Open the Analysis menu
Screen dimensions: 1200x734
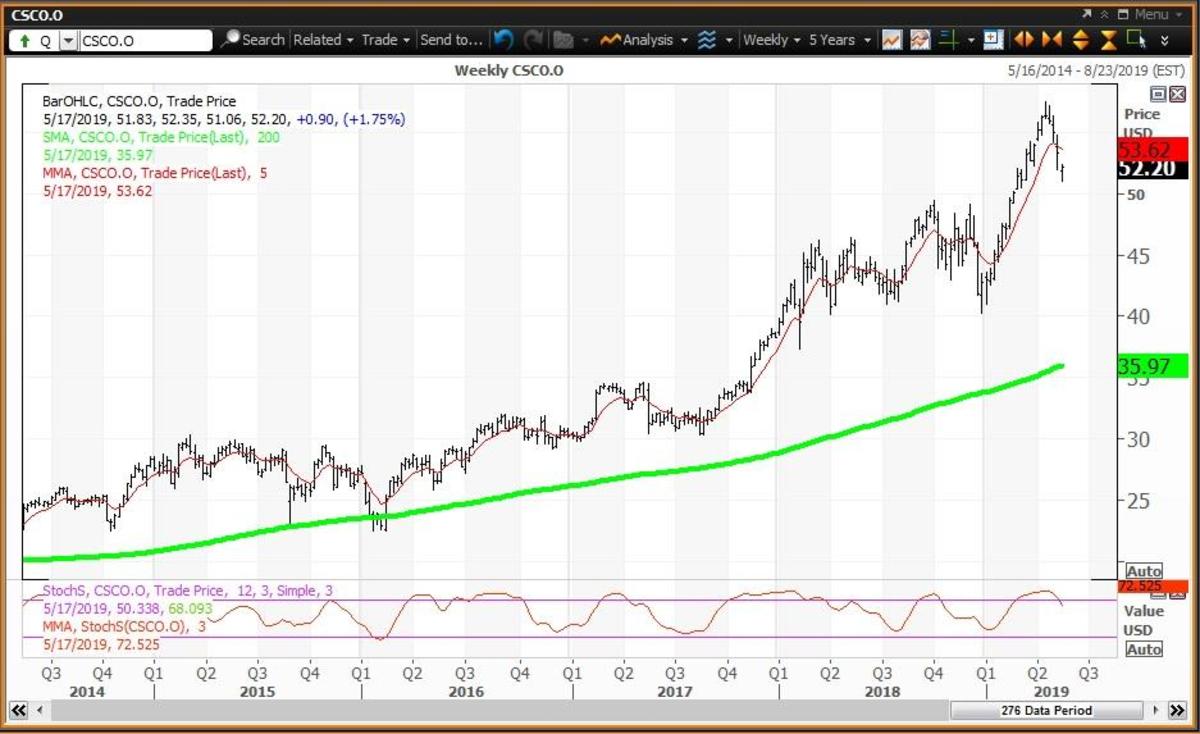[x=655, y=40]
